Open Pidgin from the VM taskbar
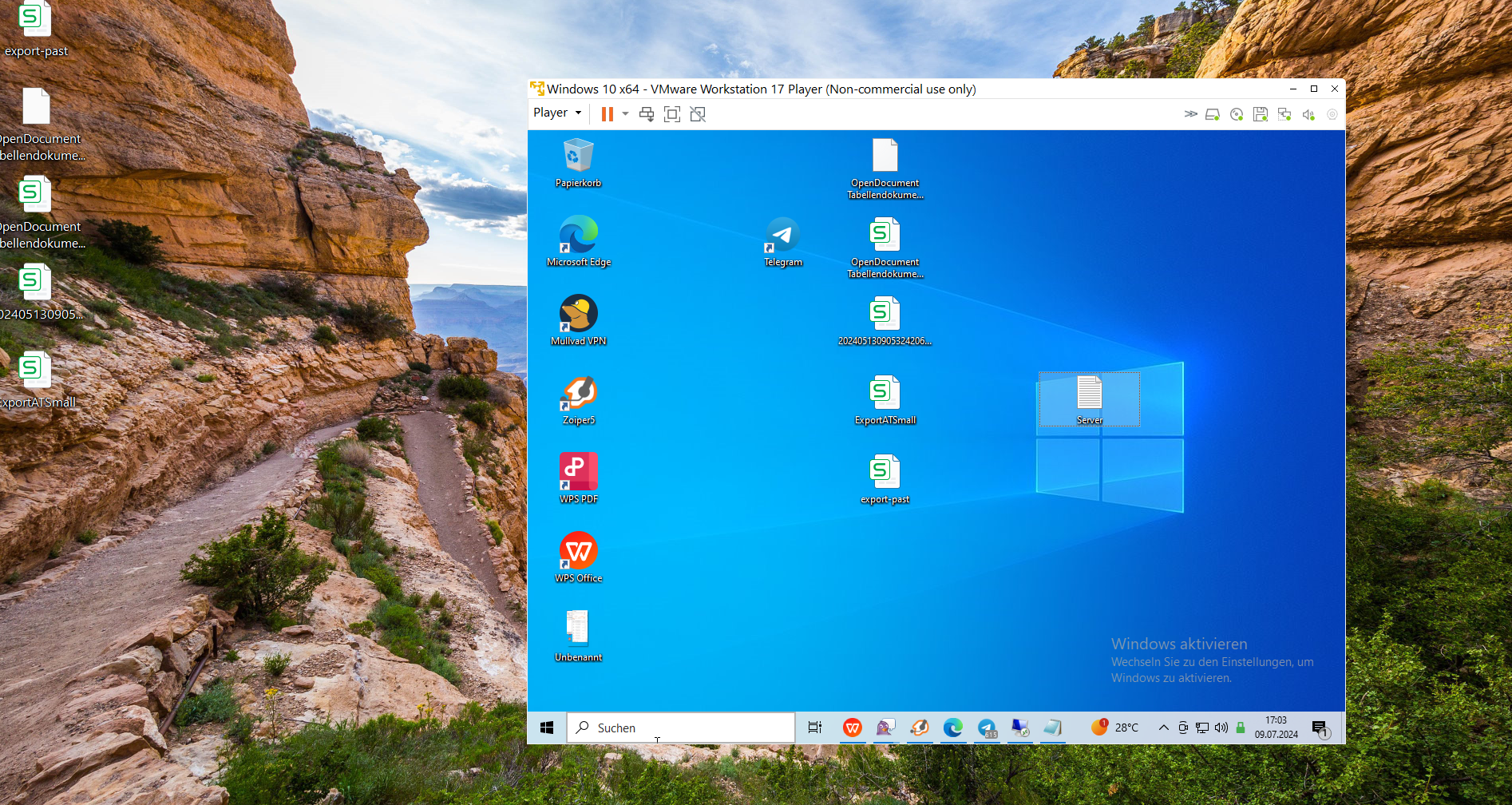 coord(885,728)
